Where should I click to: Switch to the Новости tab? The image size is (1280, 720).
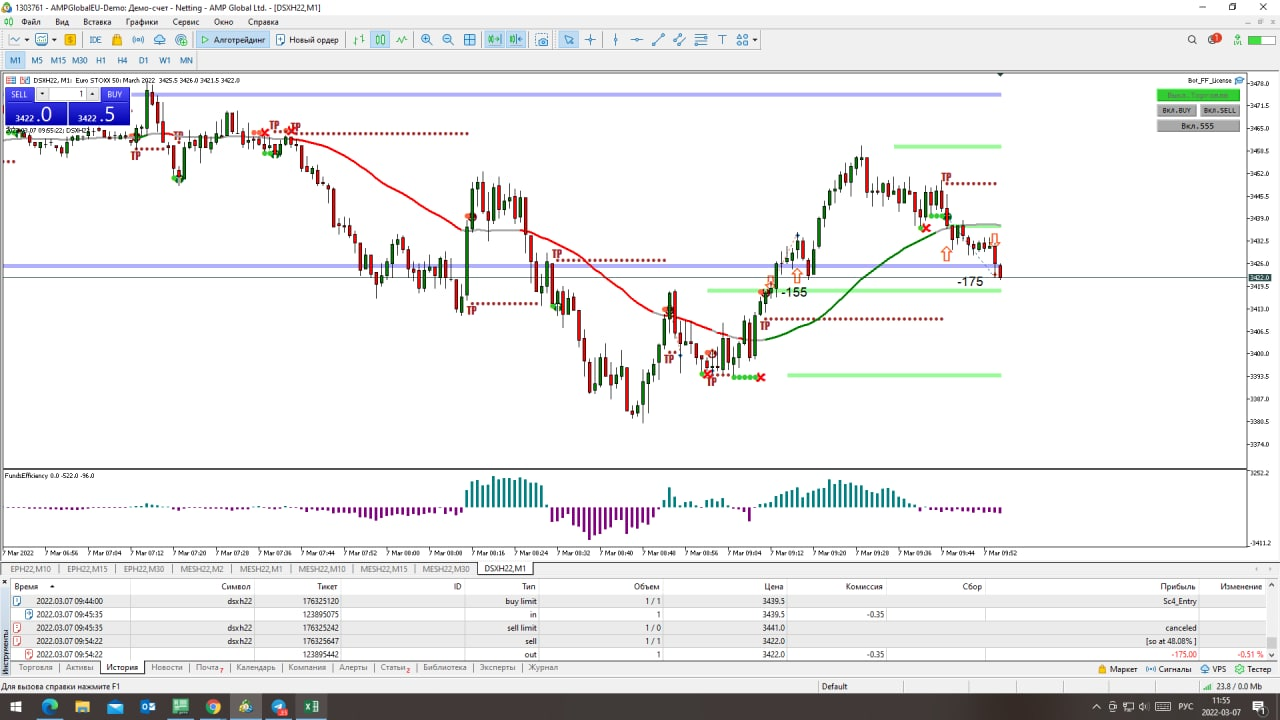[x=167, y=667]
